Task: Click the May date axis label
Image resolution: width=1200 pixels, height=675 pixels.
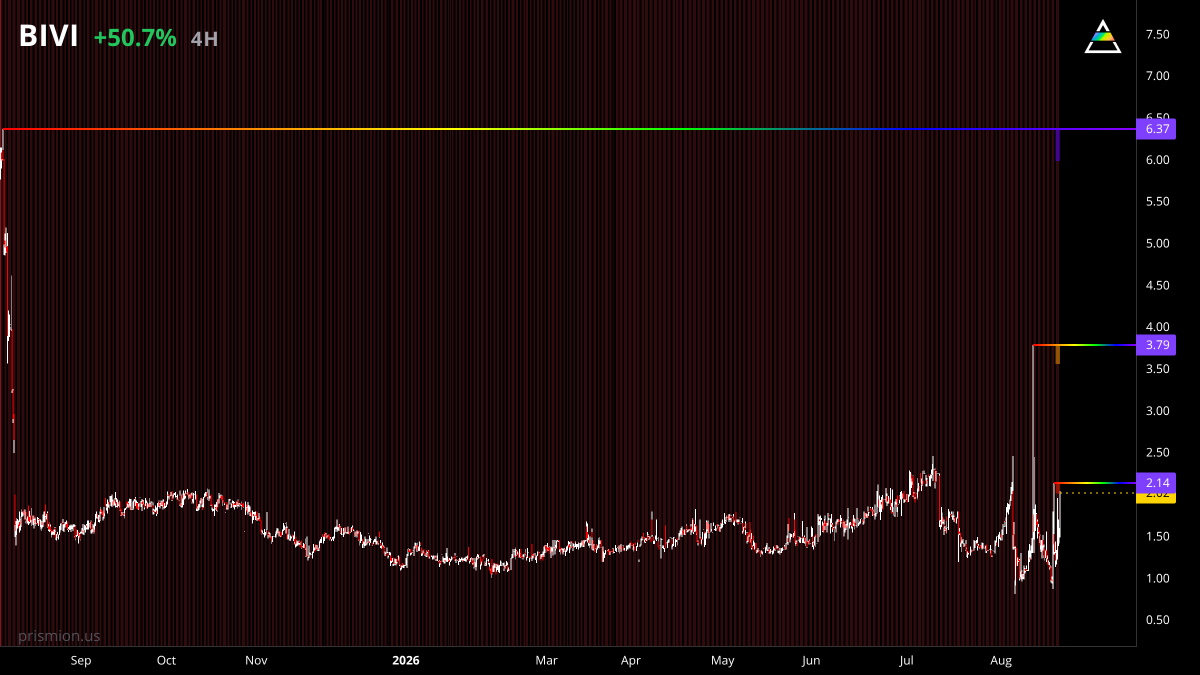Action: 722,660
